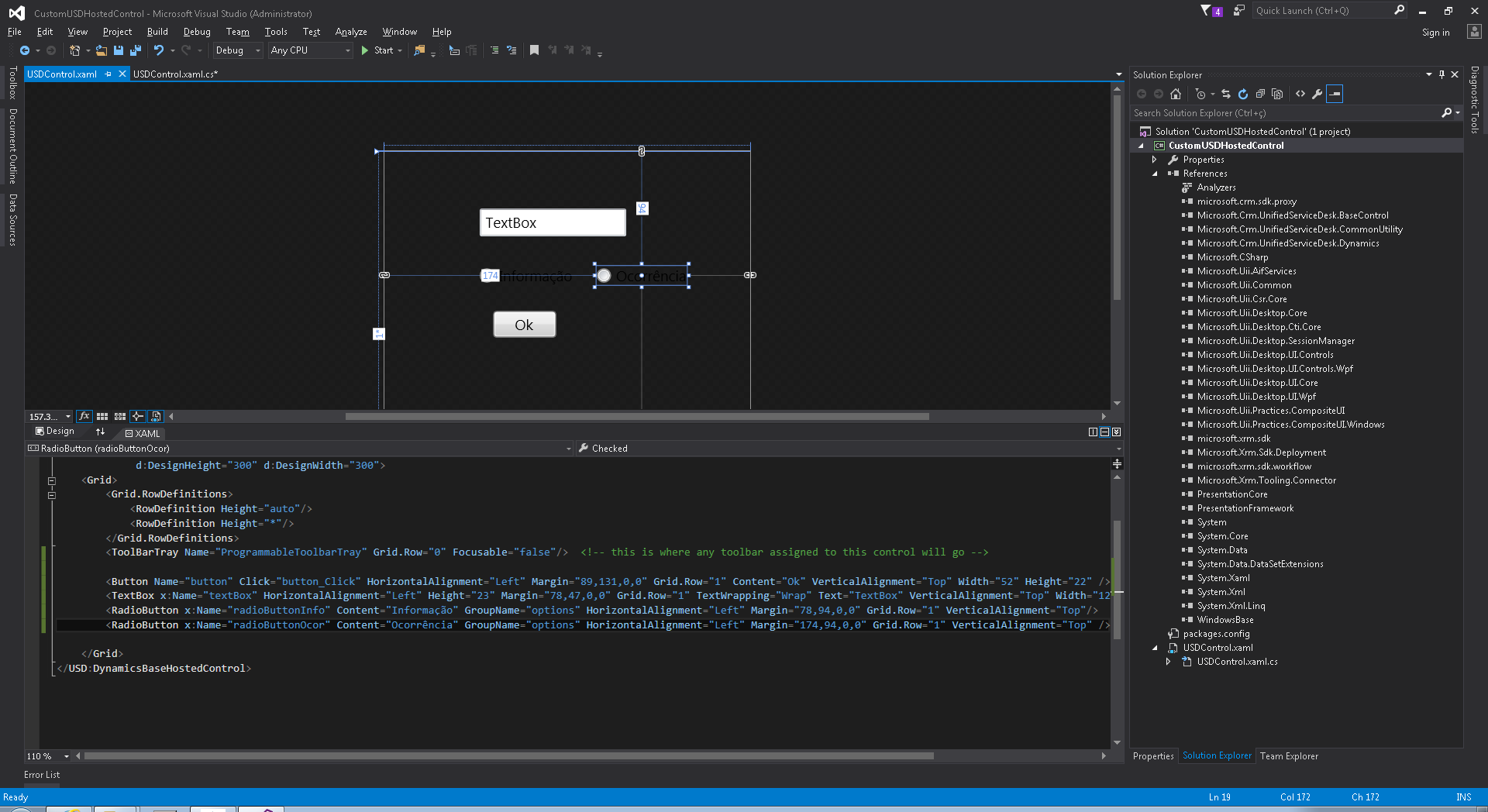Click the Home icon in Solution Explorer
This screenshot has width=1488, height=812.
1176,94
